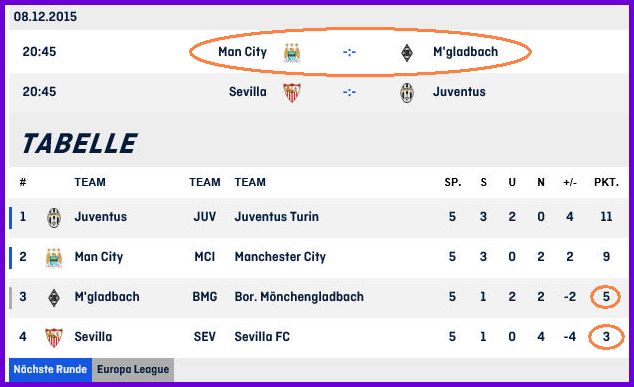Click Juventus crest in table row 1

pos(54,218)
